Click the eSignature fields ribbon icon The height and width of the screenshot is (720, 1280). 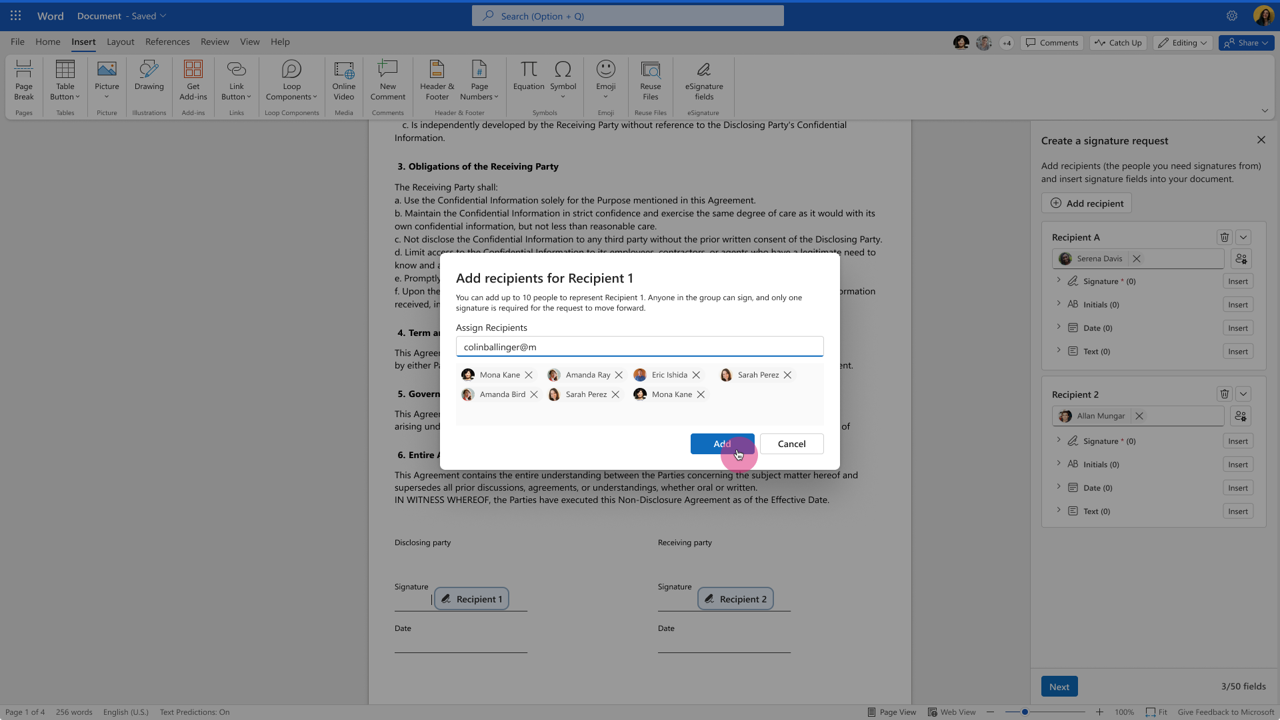(x=704, y=80)
